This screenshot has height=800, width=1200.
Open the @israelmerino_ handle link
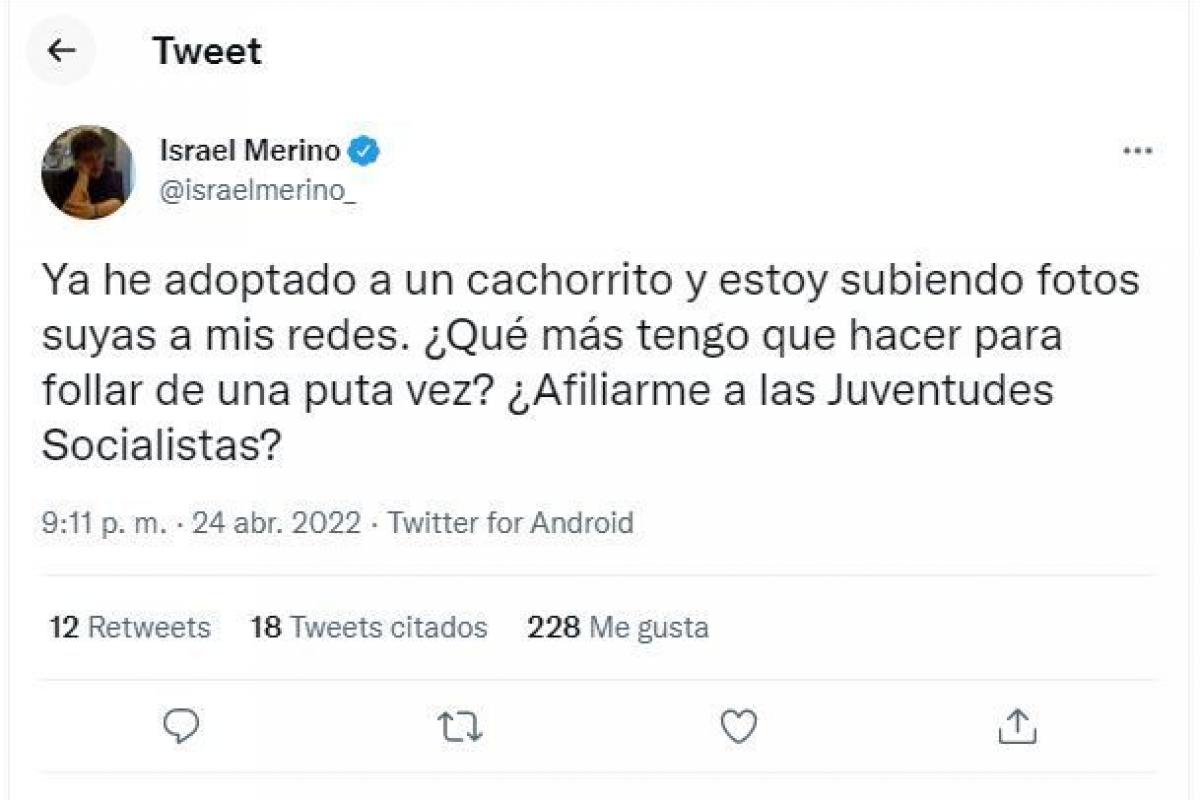point(257,193)
